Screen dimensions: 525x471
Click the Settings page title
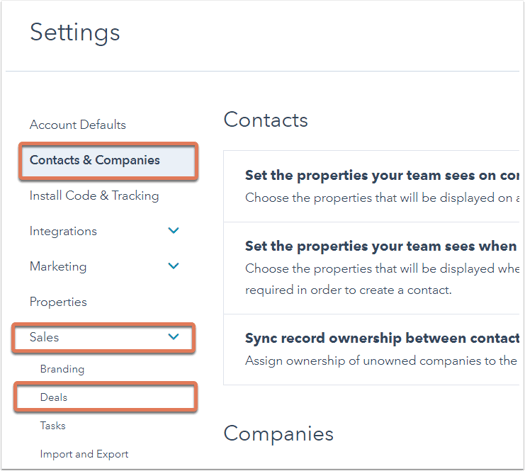pos(75,33)
